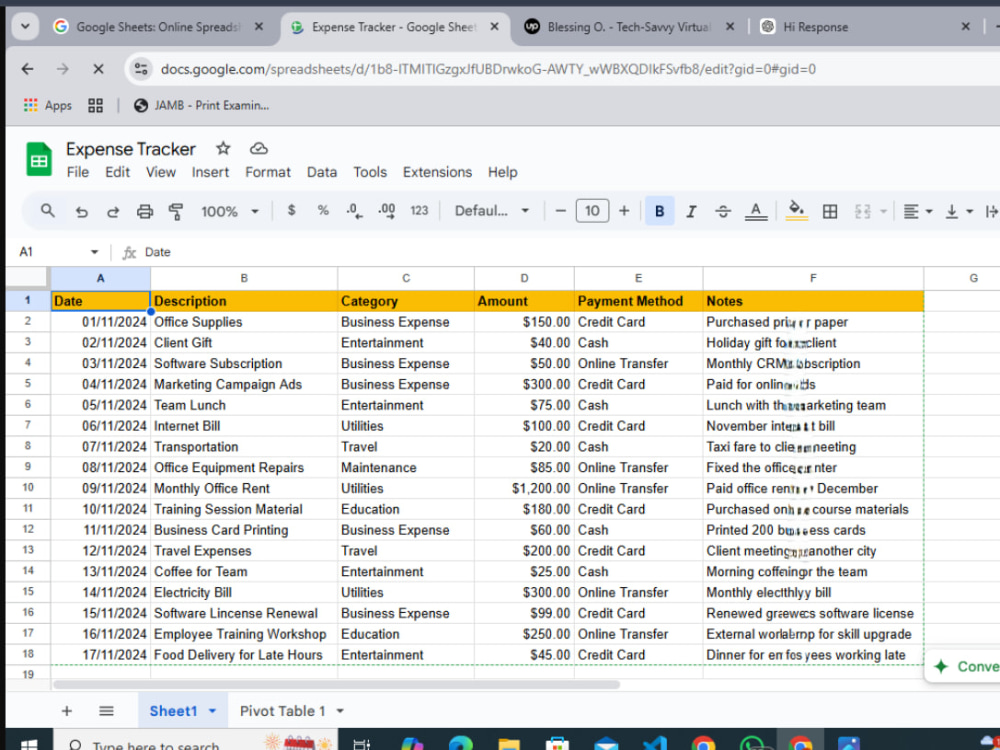Add a new sheet

coord(66,710)
